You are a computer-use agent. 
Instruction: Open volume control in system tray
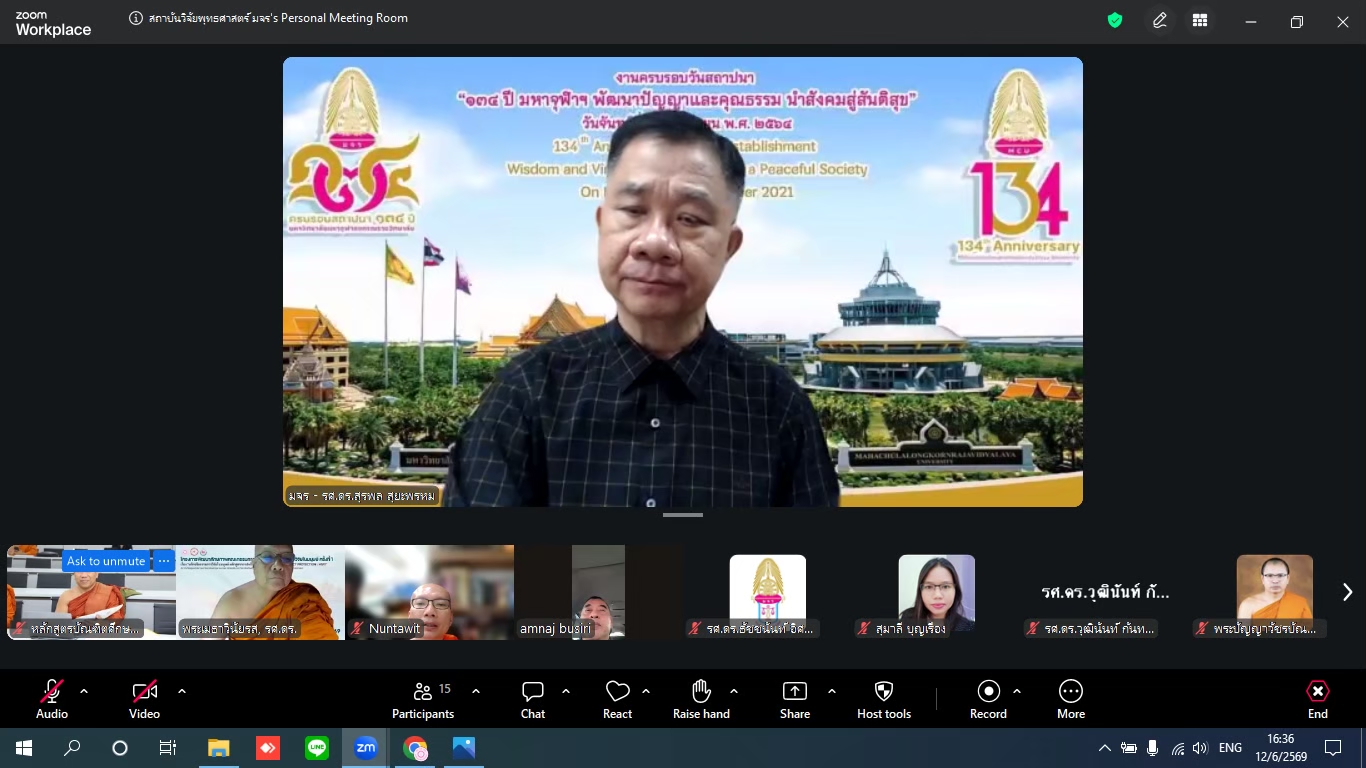tap(1200, 748)
